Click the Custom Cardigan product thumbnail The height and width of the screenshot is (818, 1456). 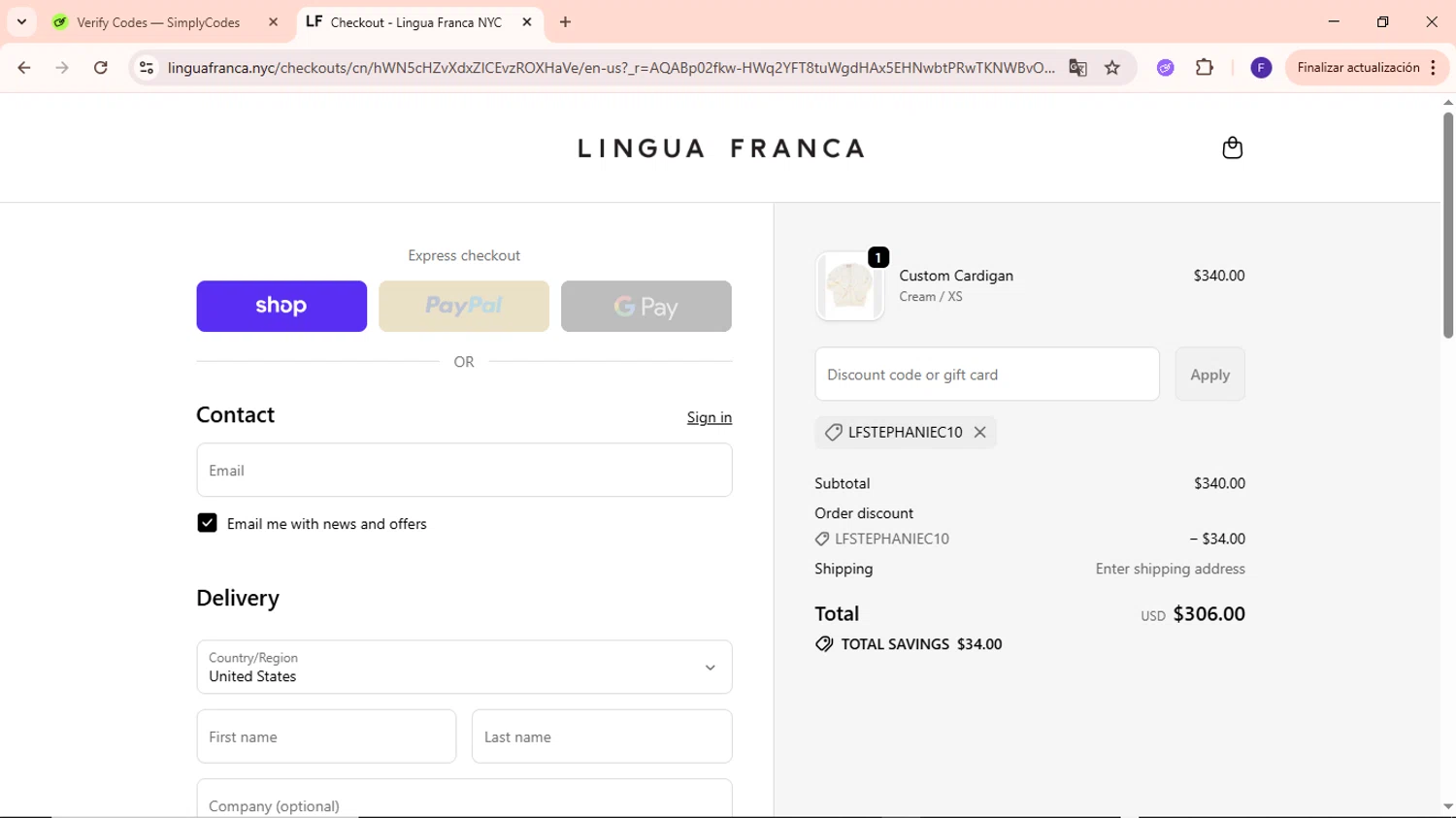point(849,286)
